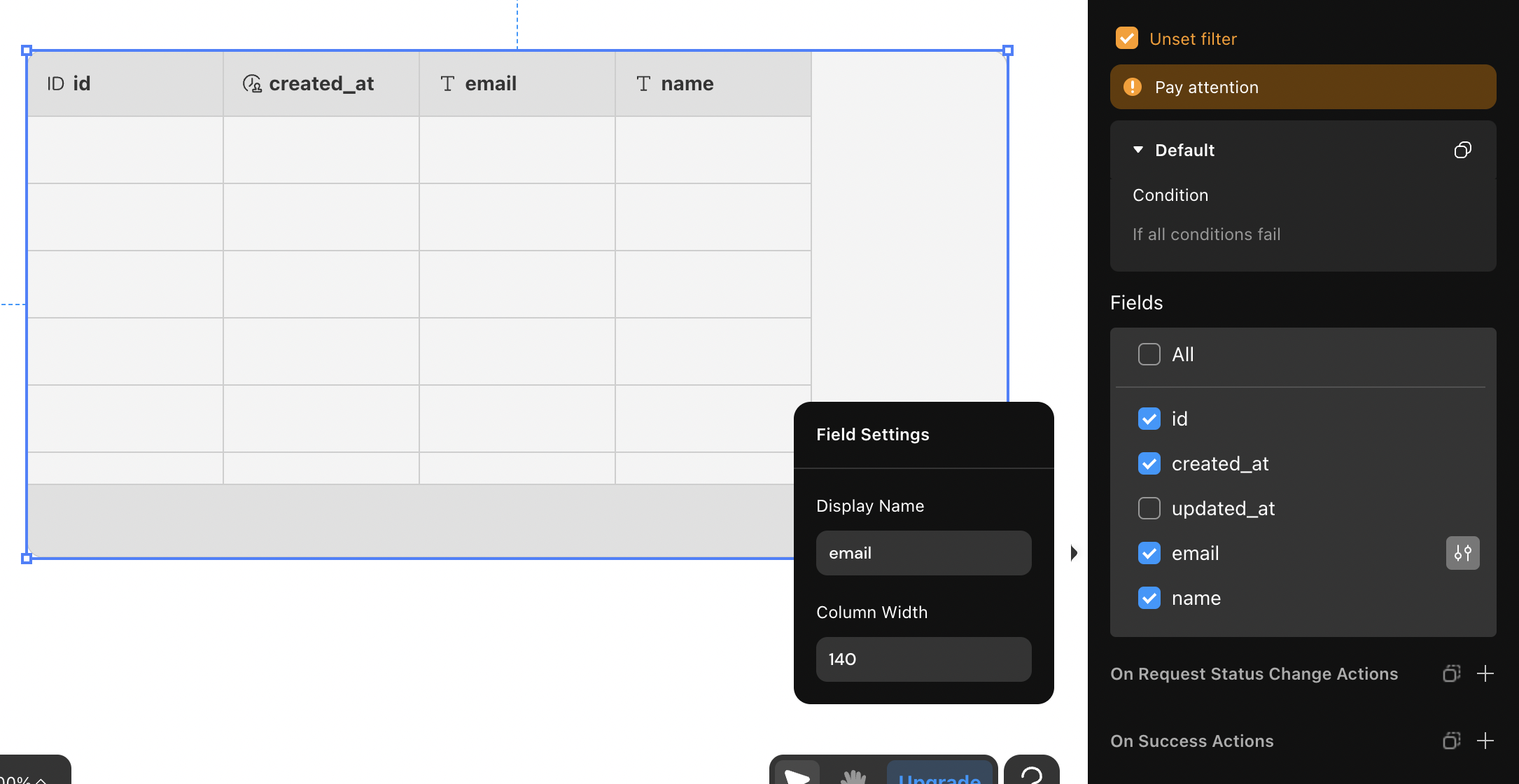This screenshot has width=1519, height=784.
Task: Copy On Request Status Change Actions
Action: coord(1451,673)
